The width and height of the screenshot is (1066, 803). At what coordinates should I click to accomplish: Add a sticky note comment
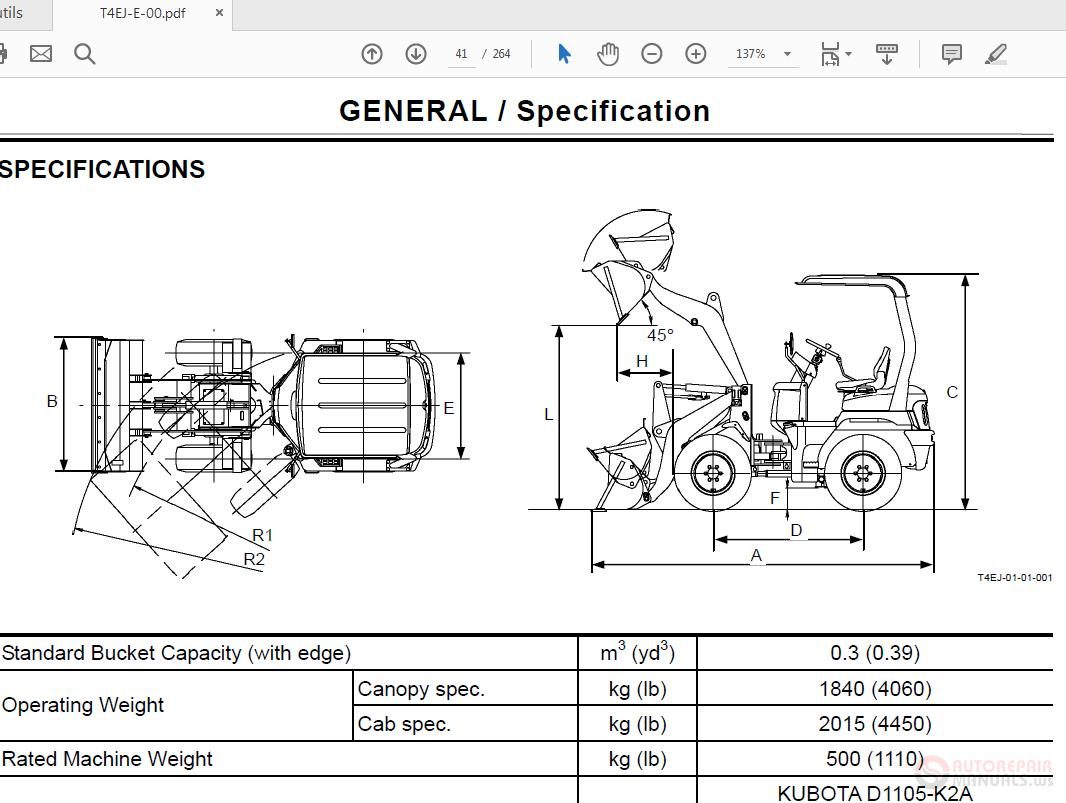pos(951,54)
